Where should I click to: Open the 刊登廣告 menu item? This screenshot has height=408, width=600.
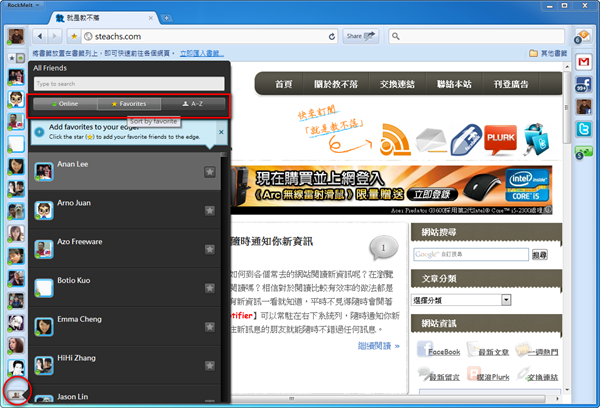click(x=511, y=84)
